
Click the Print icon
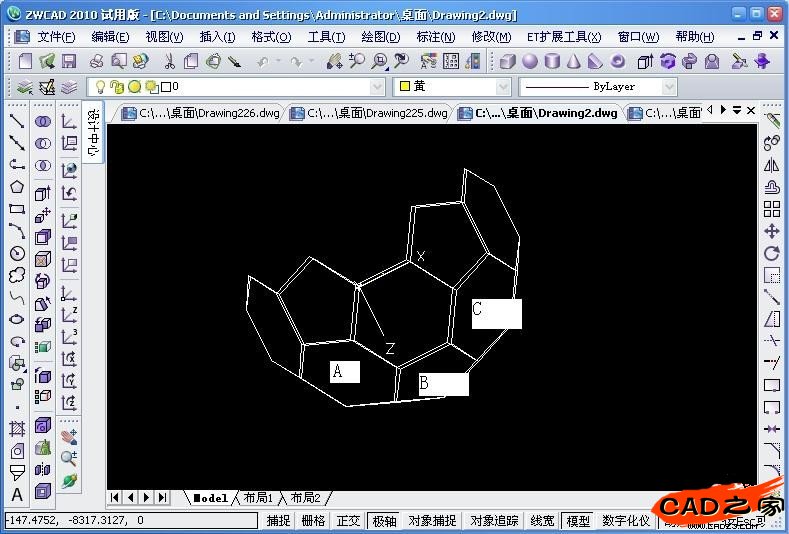coord(96,61)
